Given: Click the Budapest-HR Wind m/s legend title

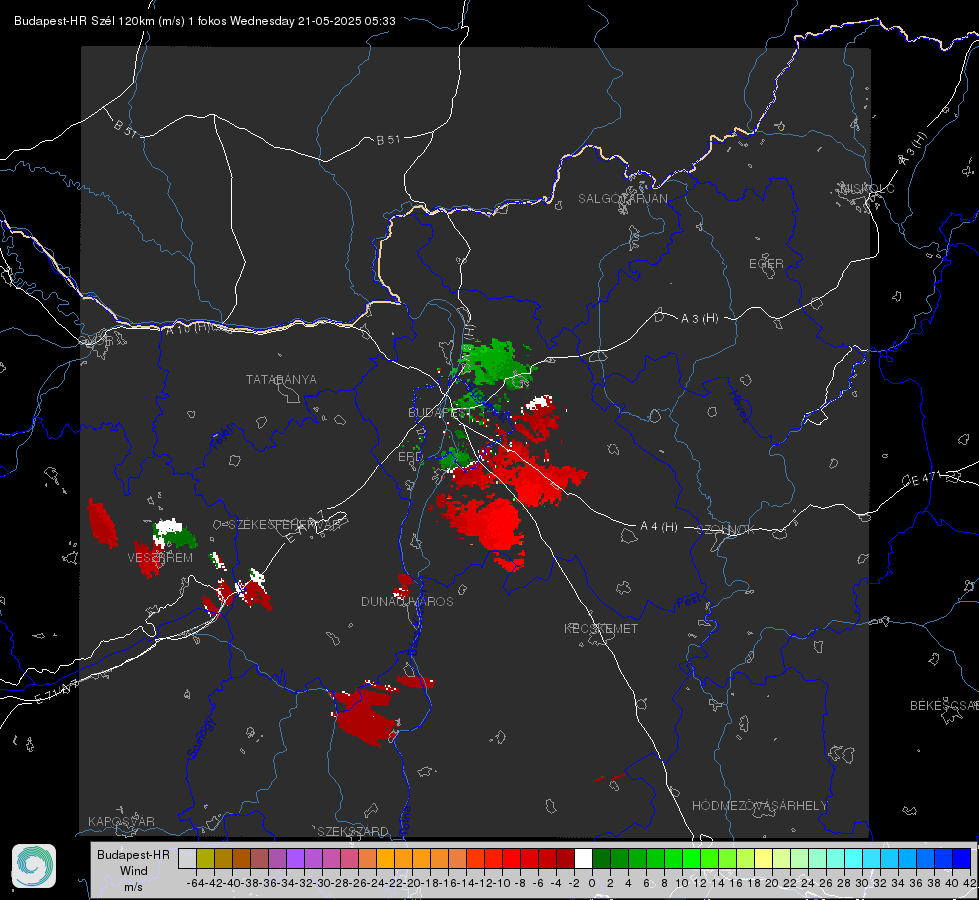Looking at the screenshot, I should tap(134, 870).
